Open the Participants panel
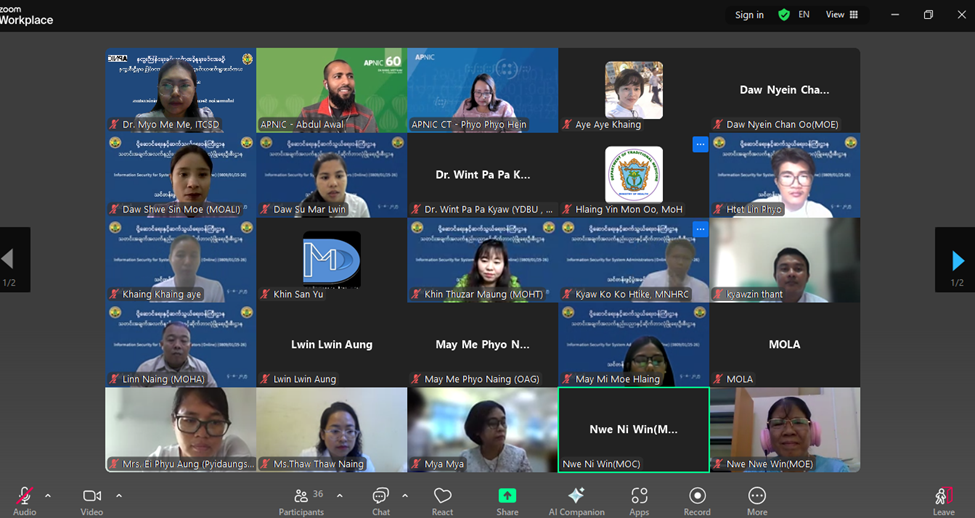975x518 pixels. pyautogui.click(x=301, y=498)
